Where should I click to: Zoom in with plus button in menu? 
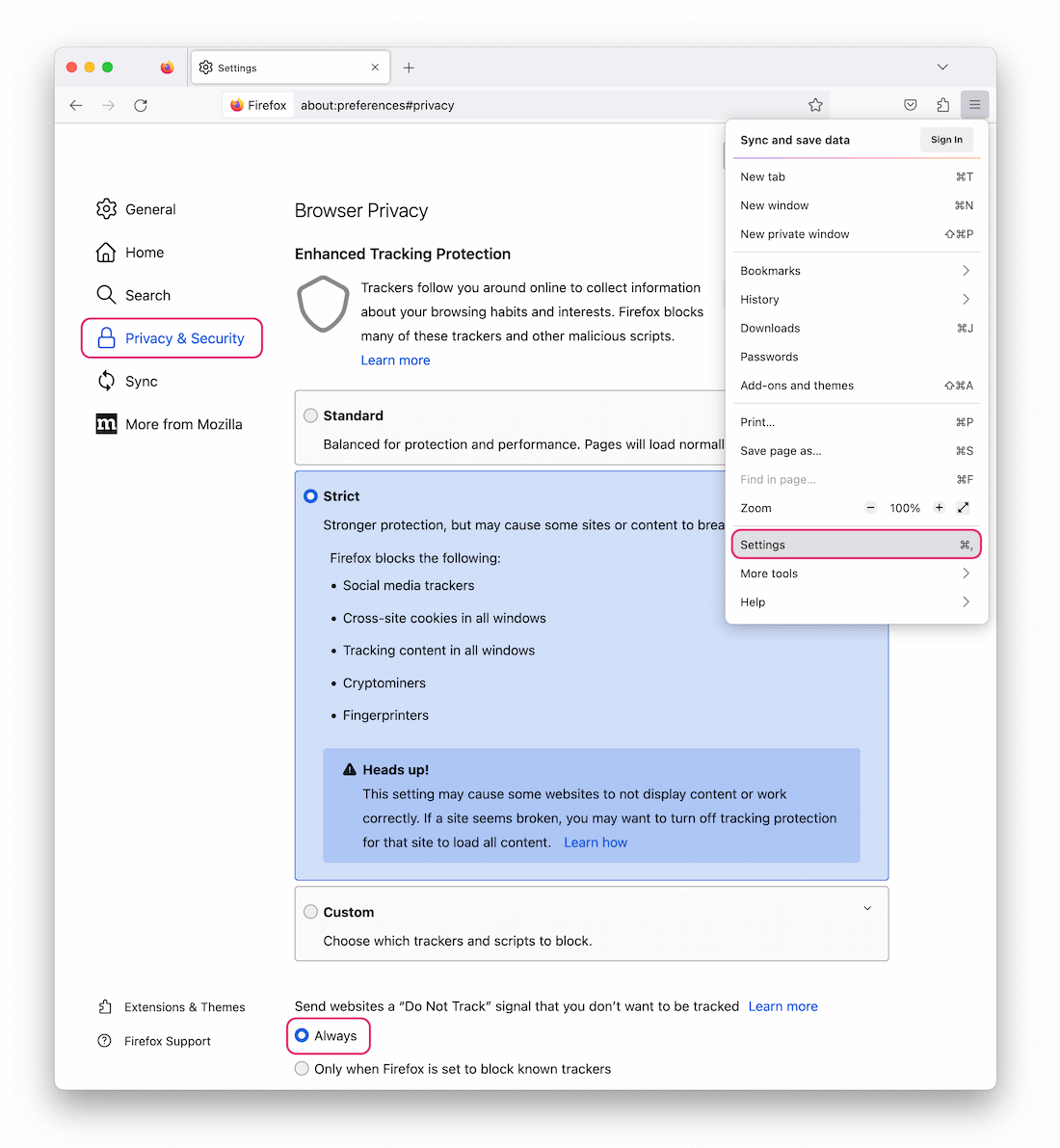pyautogui.click(x=939, y=507)
